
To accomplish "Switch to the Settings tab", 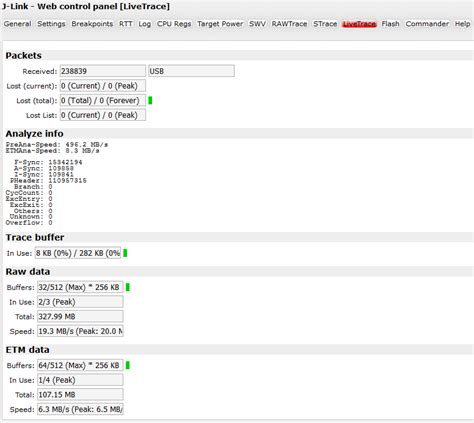I will pos(51,24).
